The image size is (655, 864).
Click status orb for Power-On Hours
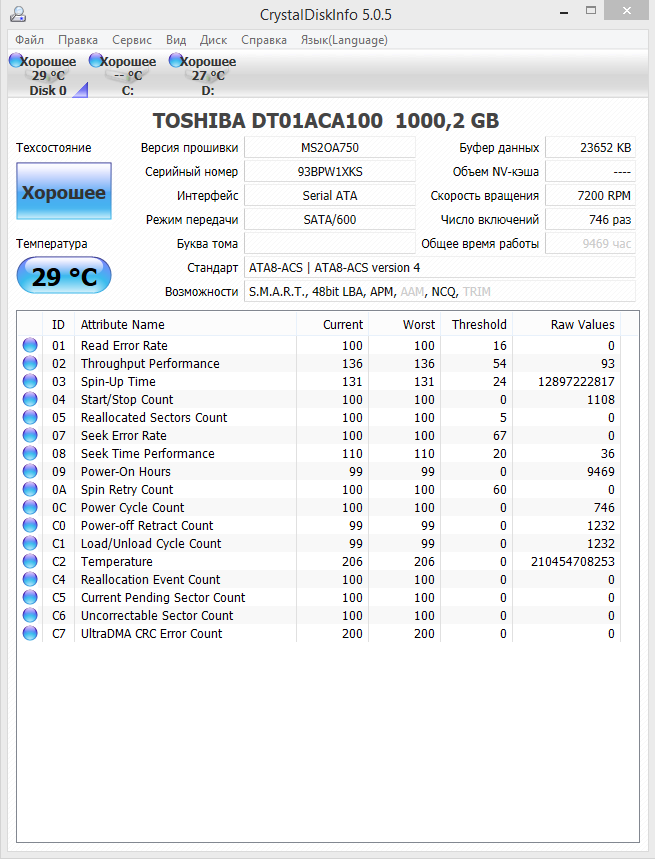pos(30,471)
